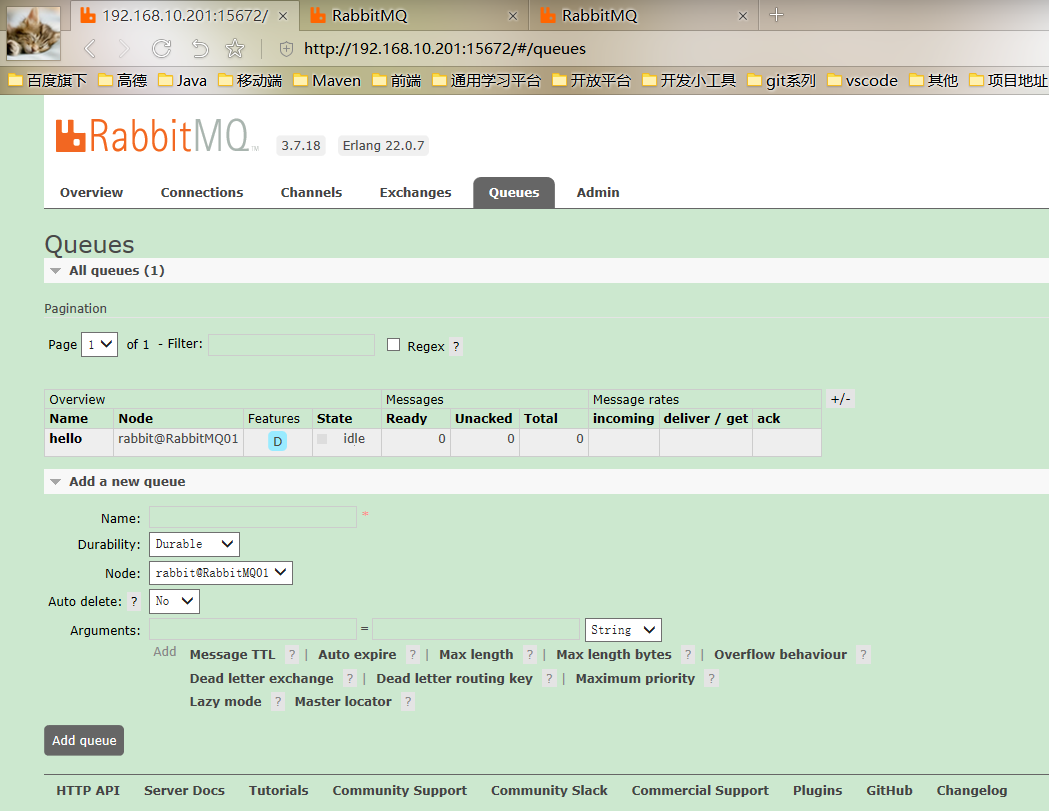The image size is (1049, 811).
Task: Insert the Message TTL argument
Action: click(232, 654)
